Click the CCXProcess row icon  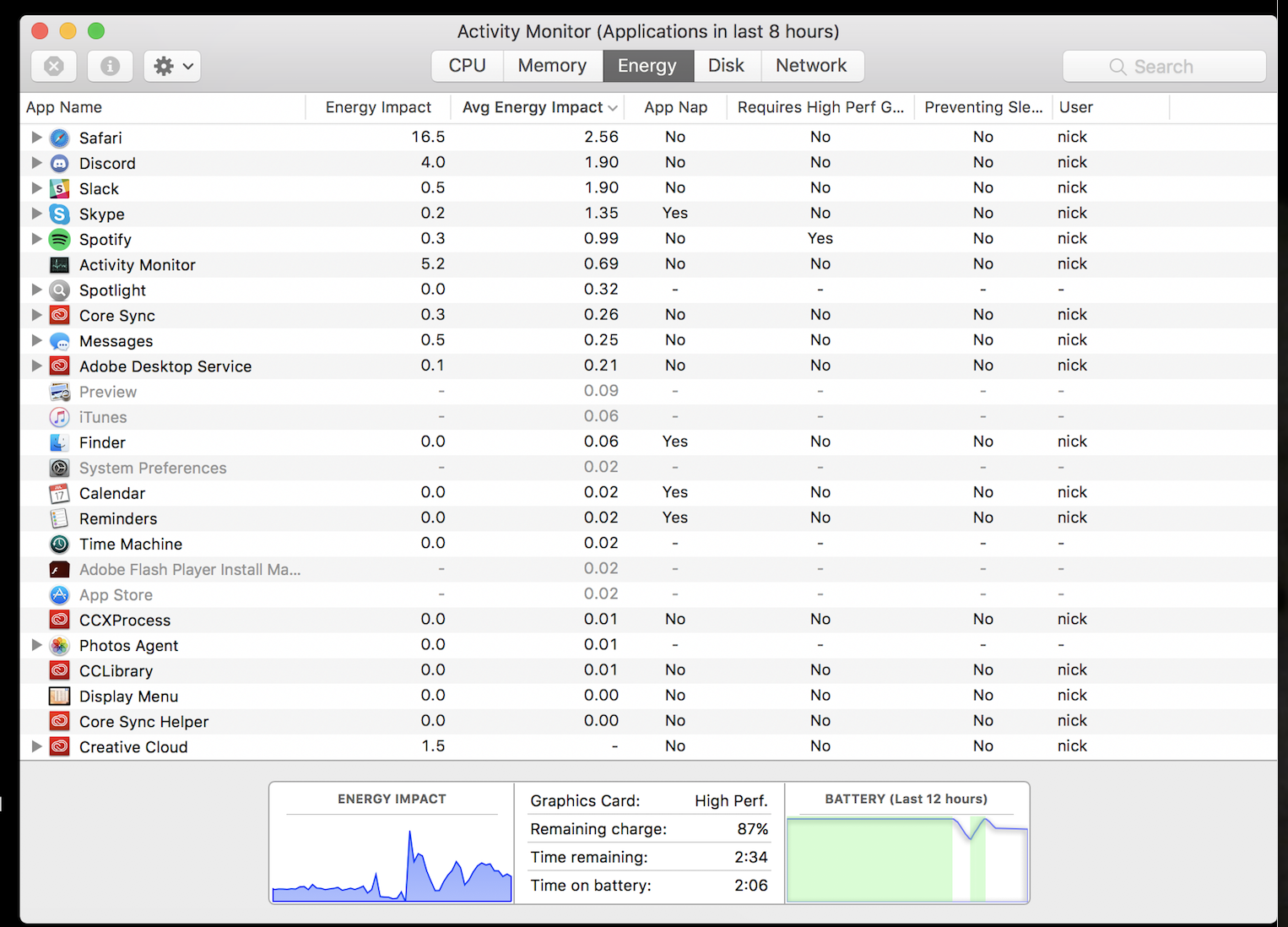coord(59,620)
